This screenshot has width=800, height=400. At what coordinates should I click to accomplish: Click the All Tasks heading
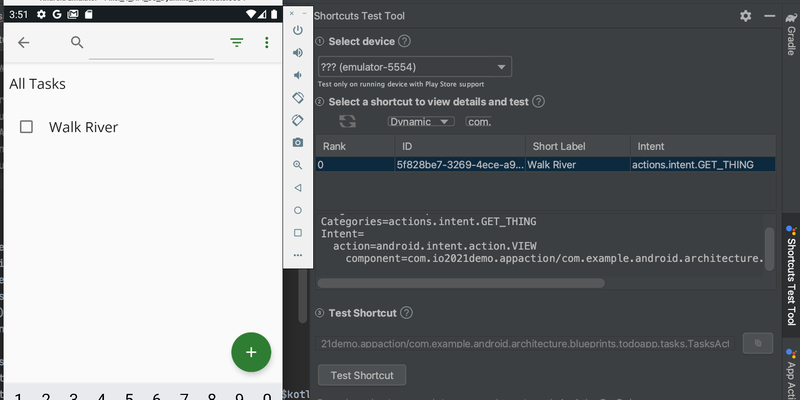(x=37, y=84)
